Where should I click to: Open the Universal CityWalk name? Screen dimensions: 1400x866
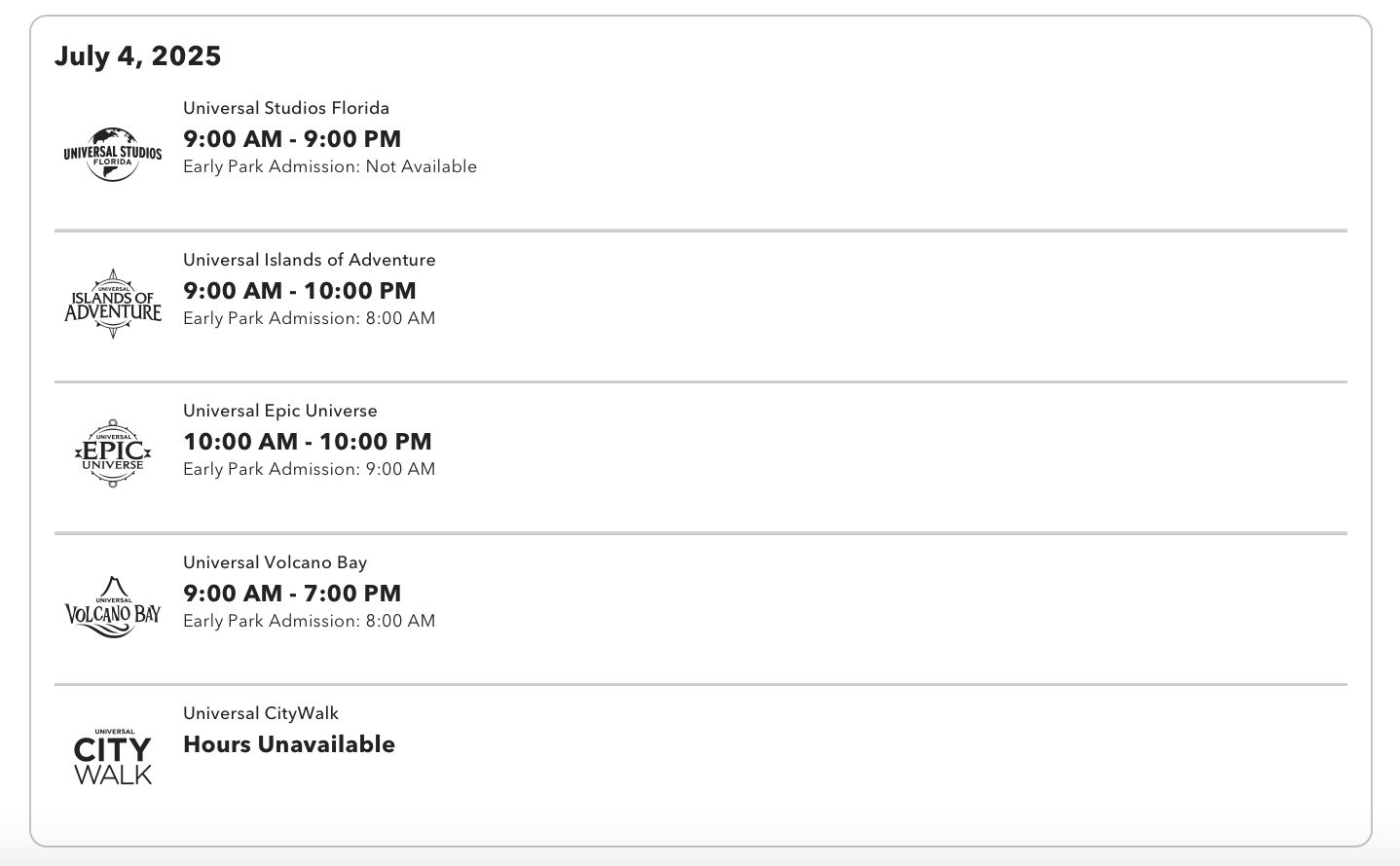tap(261, 713)
